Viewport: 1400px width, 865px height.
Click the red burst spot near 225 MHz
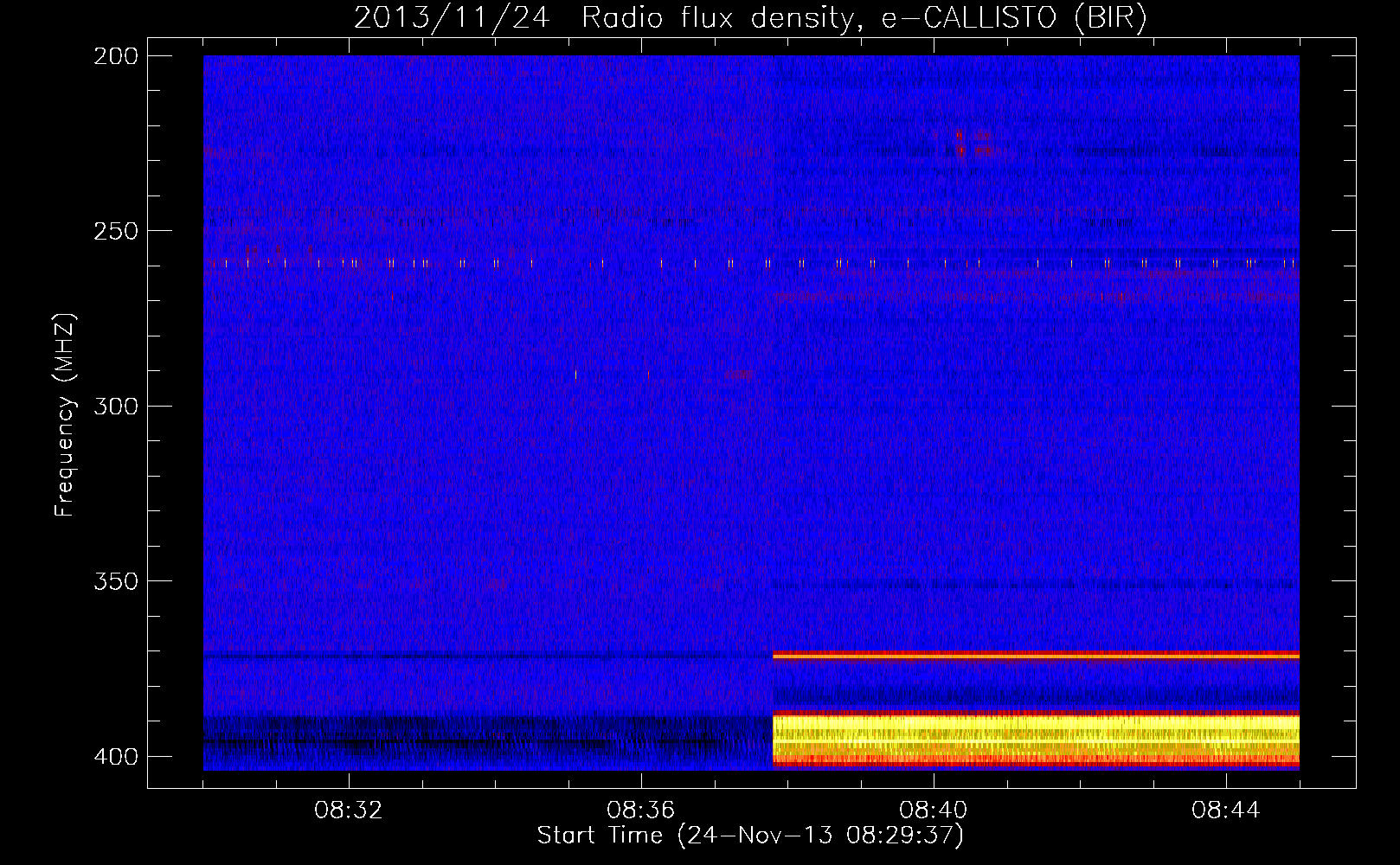pos(960,144)
